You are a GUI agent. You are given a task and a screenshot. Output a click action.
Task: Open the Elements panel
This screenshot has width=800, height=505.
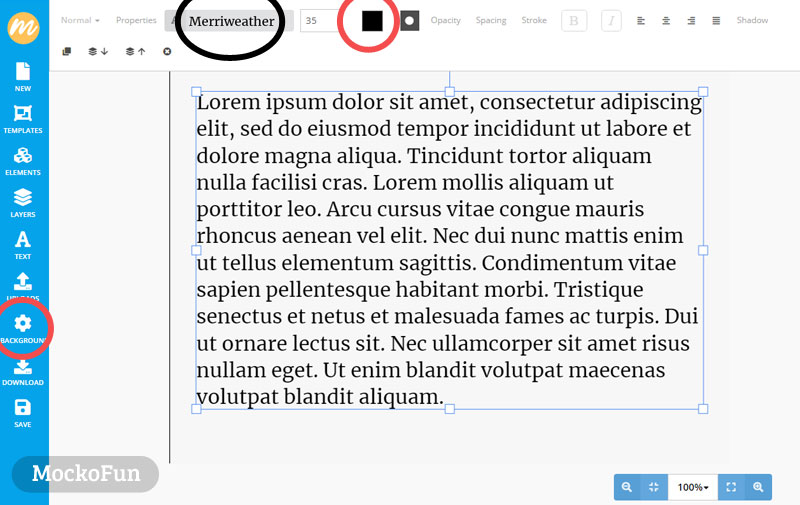tap(23, 161)
